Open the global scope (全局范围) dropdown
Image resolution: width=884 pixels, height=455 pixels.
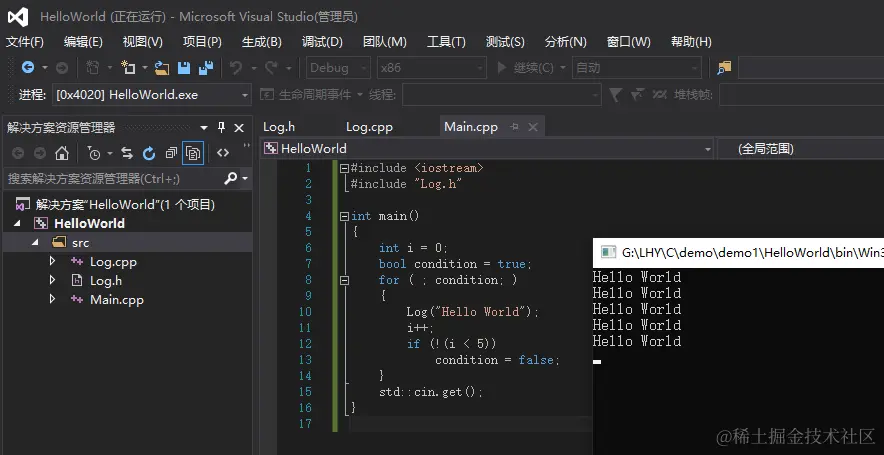(800, 149)
